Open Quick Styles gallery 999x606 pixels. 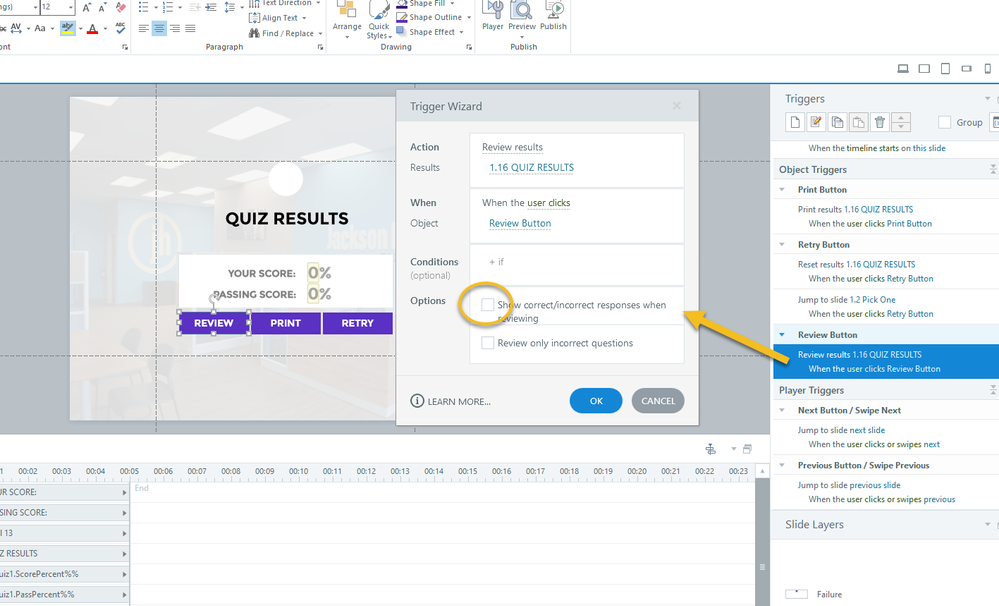click(379, 19)
